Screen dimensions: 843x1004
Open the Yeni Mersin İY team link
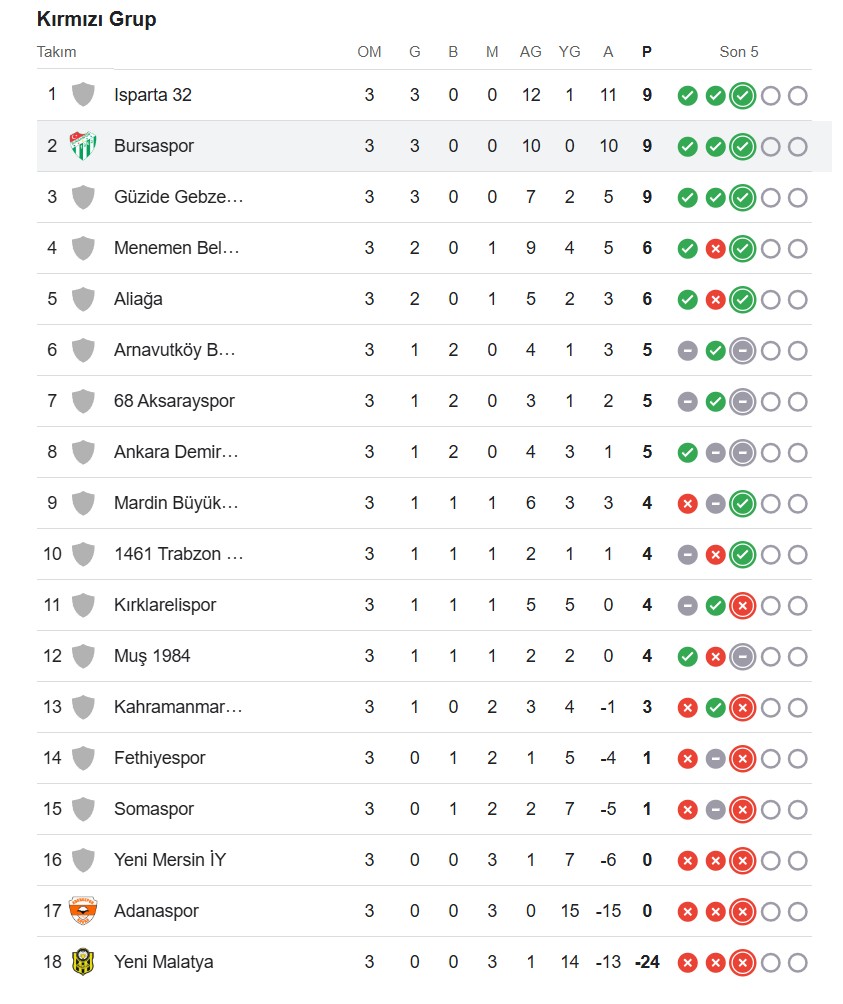click(170, 859)
